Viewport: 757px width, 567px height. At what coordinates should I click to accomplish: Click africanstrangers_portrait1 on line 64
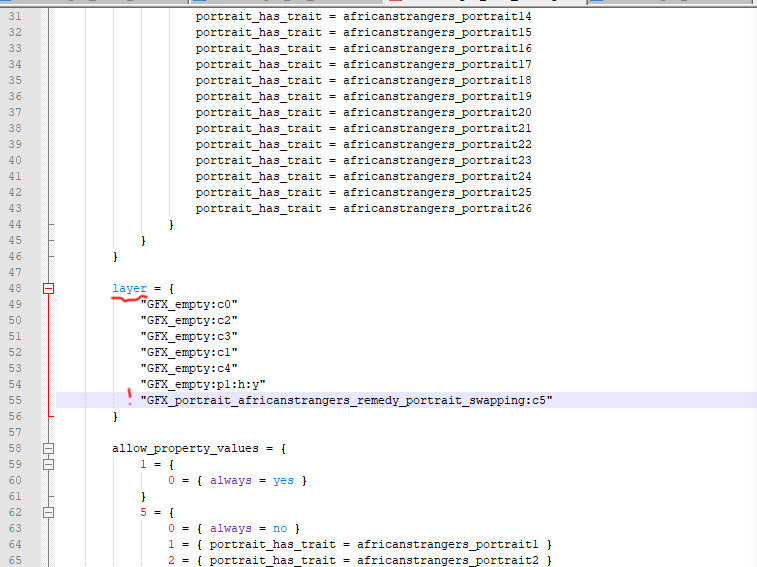(x=448, y=544)
